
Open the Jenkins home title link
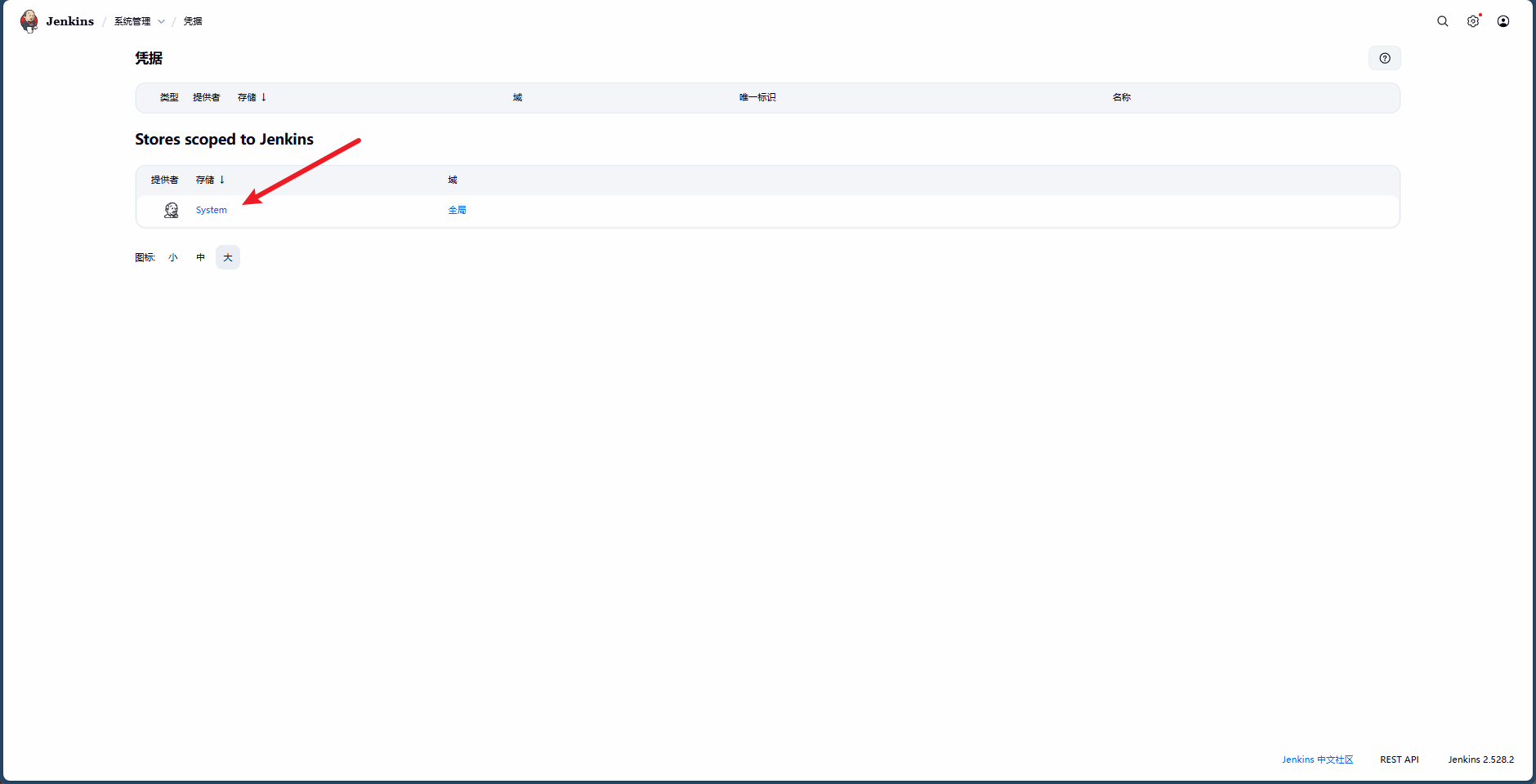pos(70,21)
